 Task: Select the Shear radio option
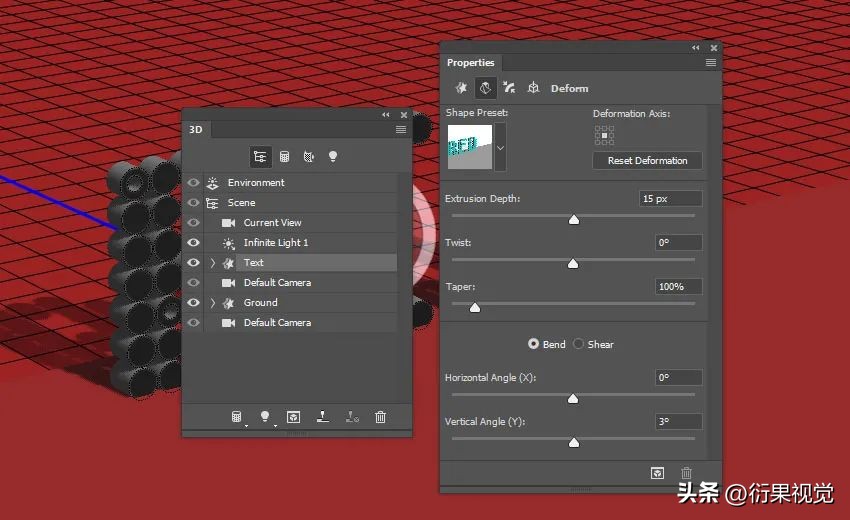point(578,344)
